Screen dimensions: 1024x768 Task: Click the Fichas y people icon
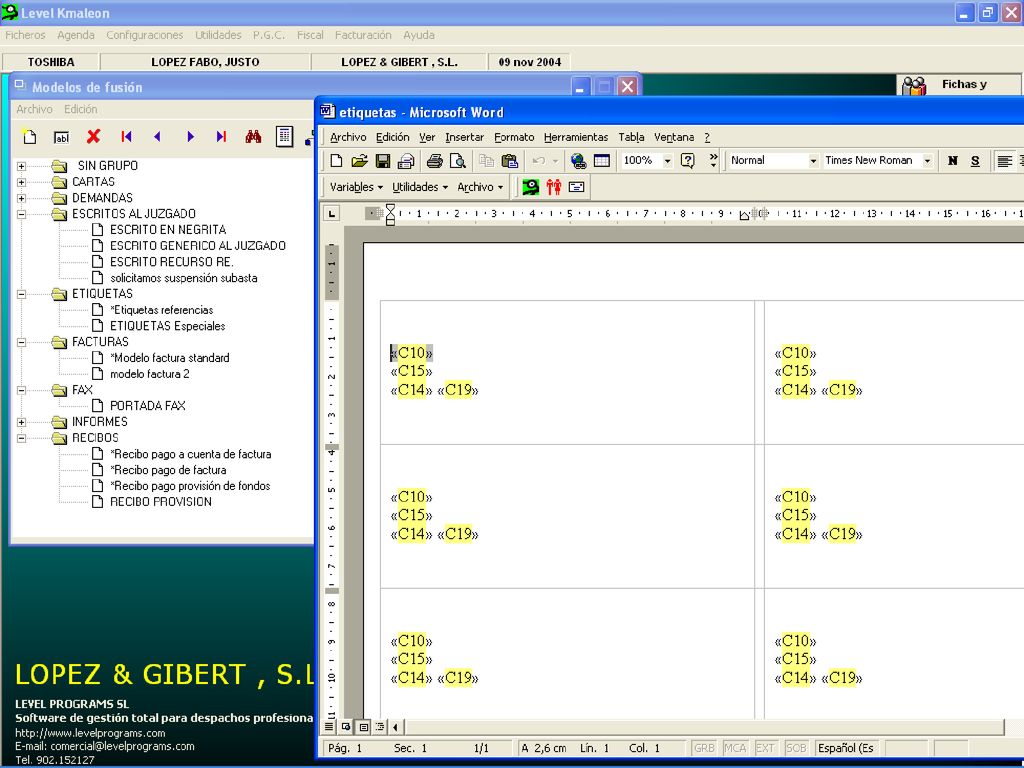click(914, 86)
